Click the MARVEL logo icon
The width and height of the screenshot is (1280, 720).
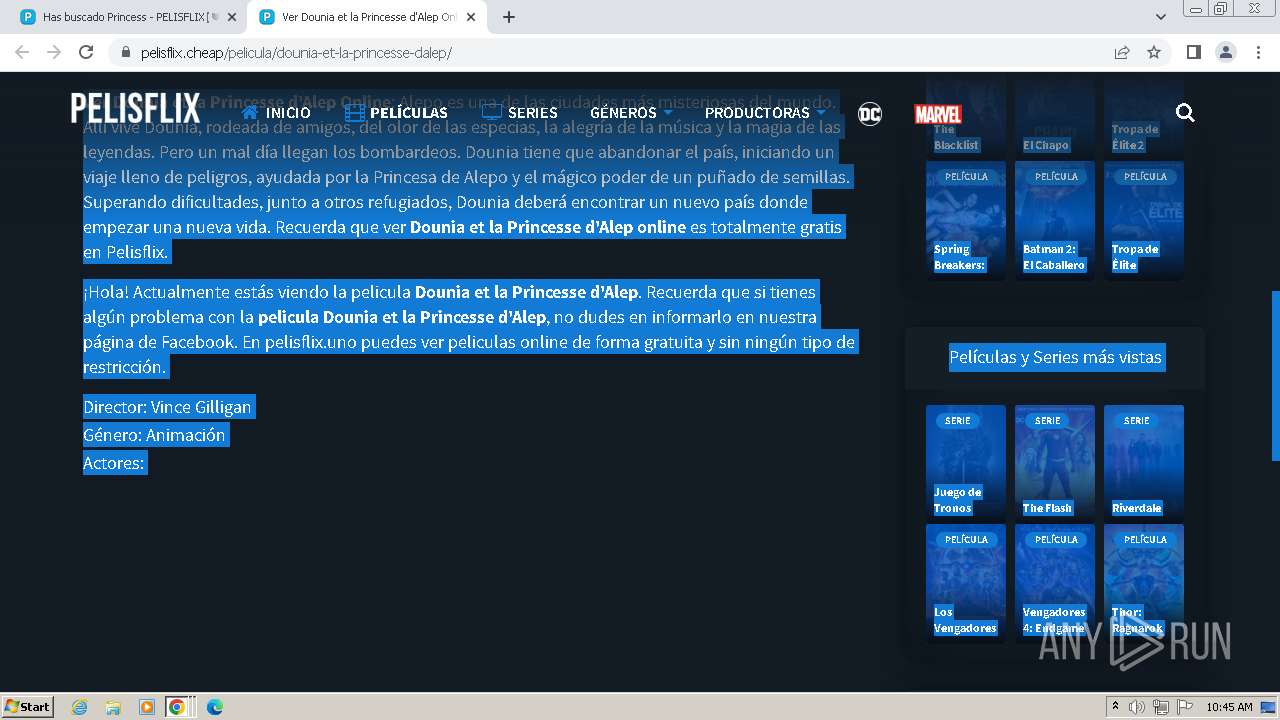click(x=938, y=114)
